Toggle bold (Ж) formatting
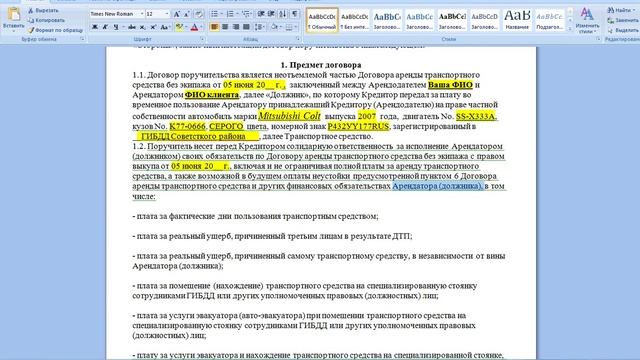Viewport: 640px width, 360px height. click(95, 27)
